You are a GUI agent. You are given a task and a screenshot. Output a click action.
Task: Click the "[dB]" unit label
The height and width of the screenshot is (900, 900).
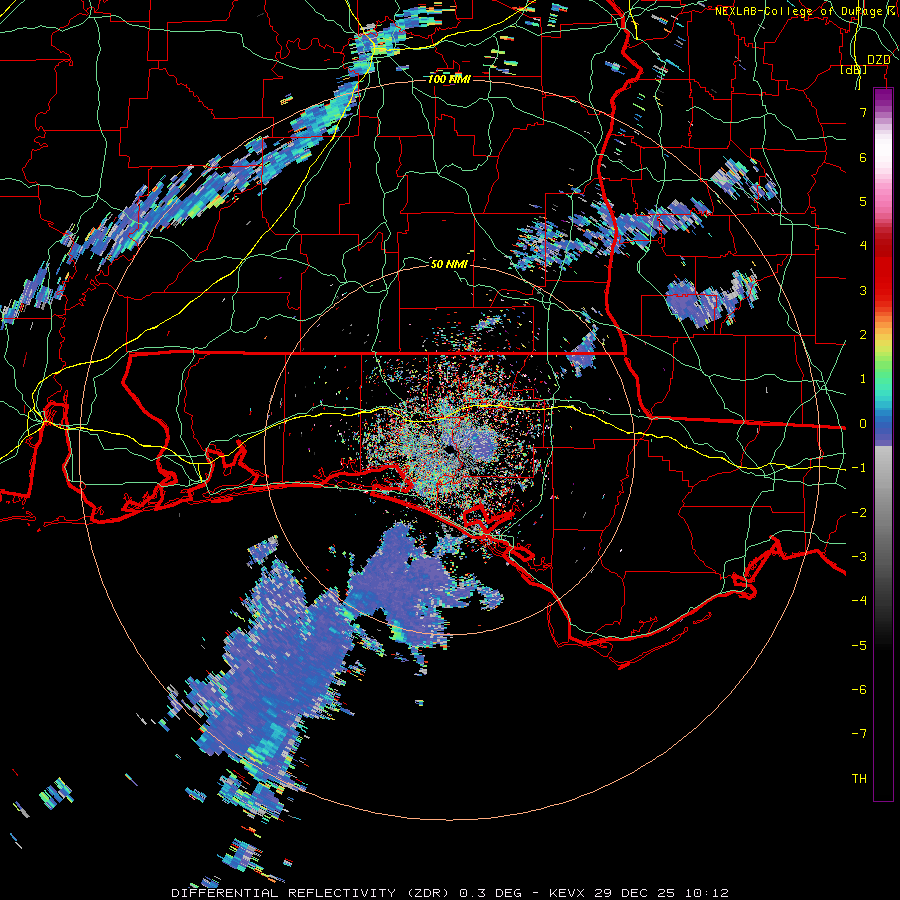point(854,70)
